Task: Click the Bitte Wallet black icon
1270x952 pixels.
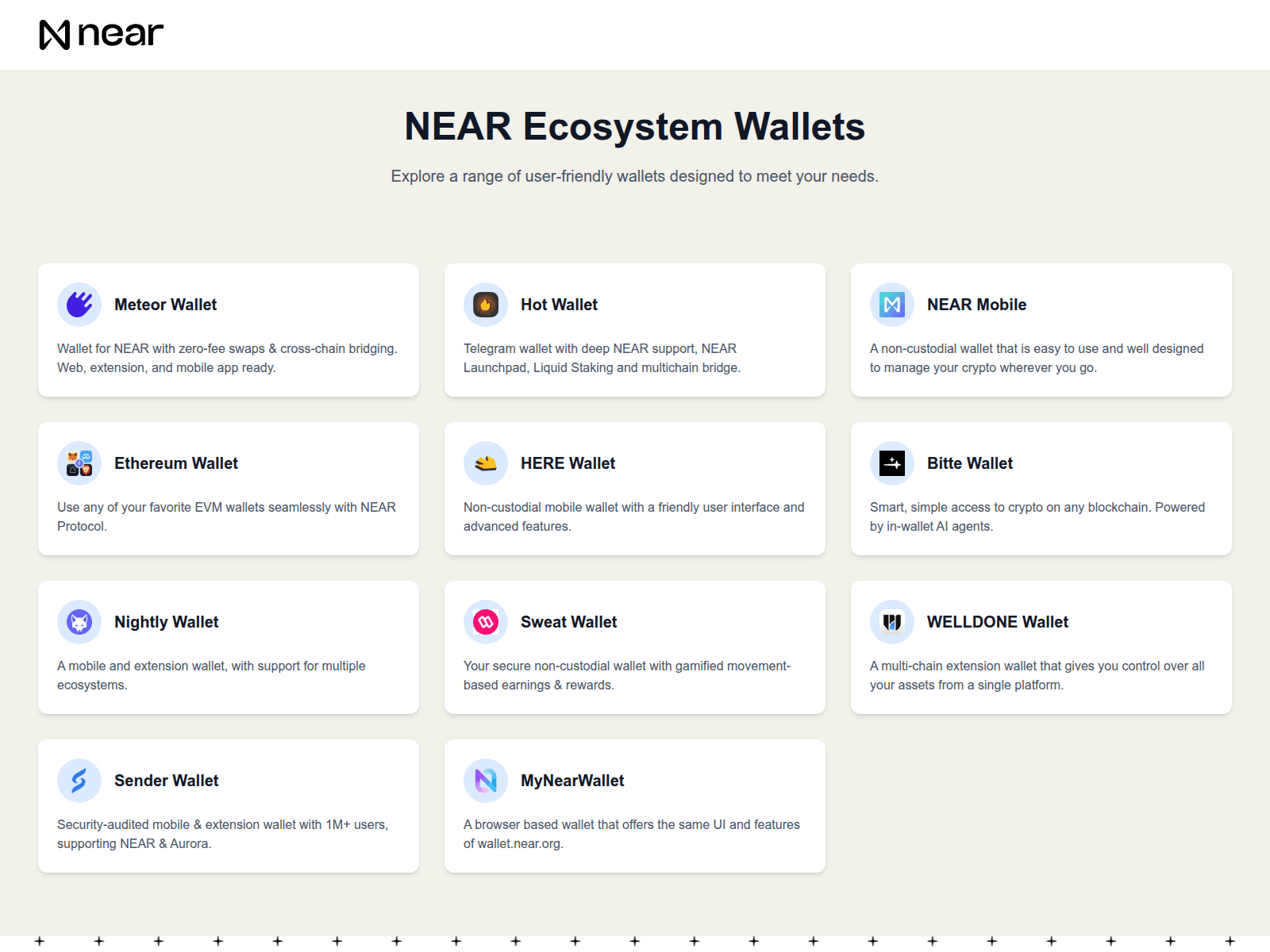Action: point(892,463)
